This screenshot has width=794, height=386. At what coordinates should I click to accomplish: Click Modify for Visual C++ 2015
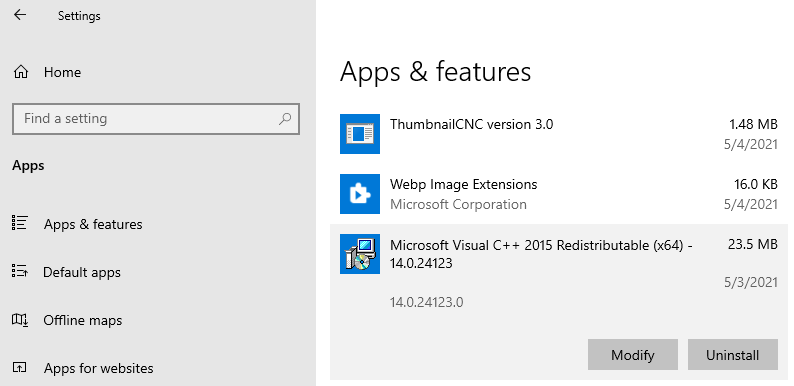pyautogui.click(x=632, y=355)
